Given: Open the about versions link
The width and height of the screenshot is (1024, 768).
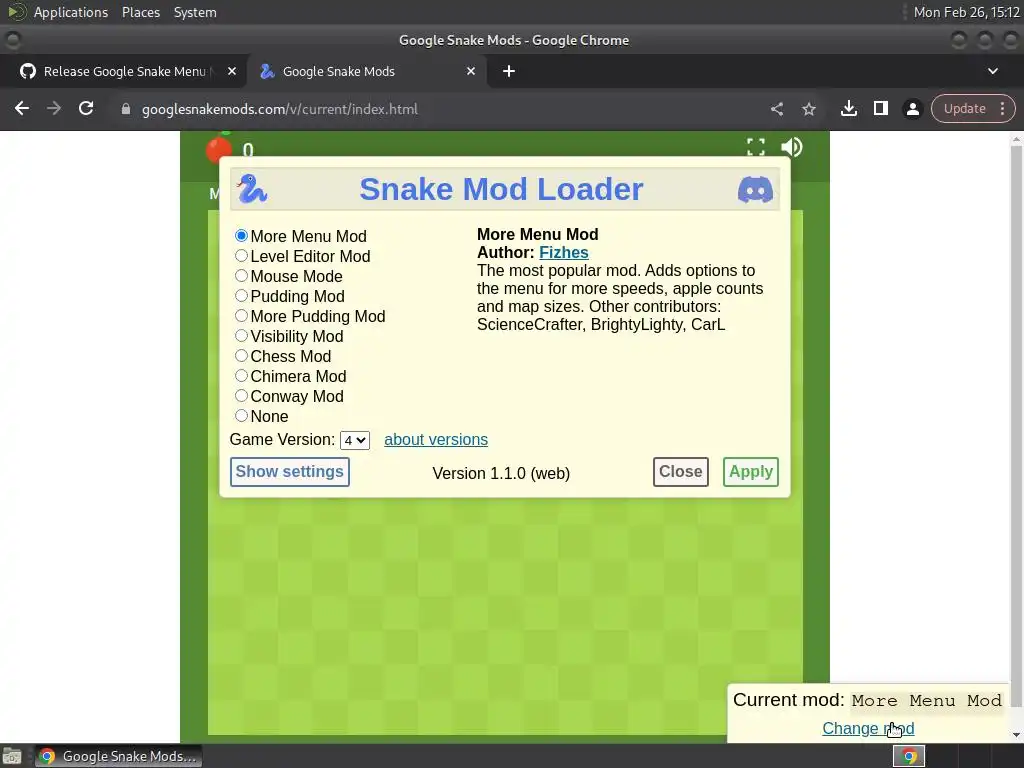Looking at the screenshot, I should 436,440.
